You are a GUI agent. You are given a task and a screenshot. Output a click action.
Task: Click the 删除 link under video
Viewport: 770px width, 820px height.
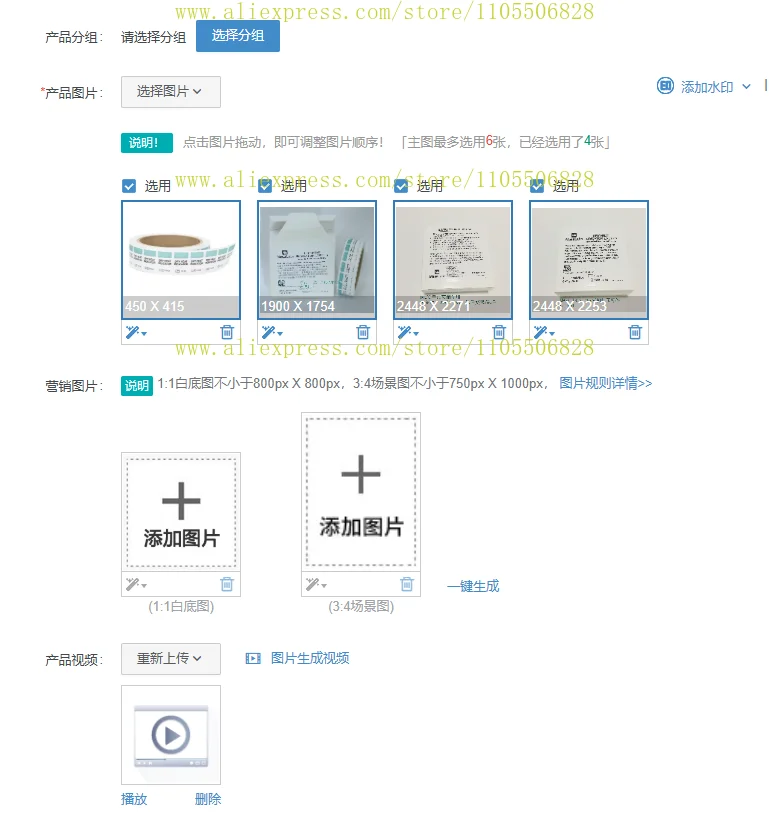click(208, 799)
